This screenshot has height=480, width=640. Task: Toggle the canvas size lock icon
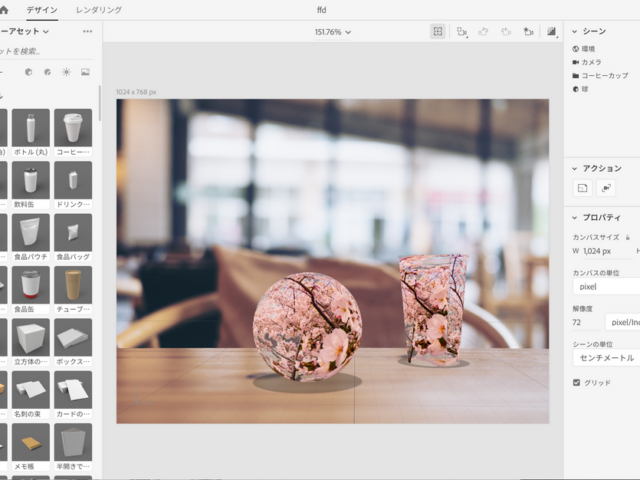(x=627, y=237)
